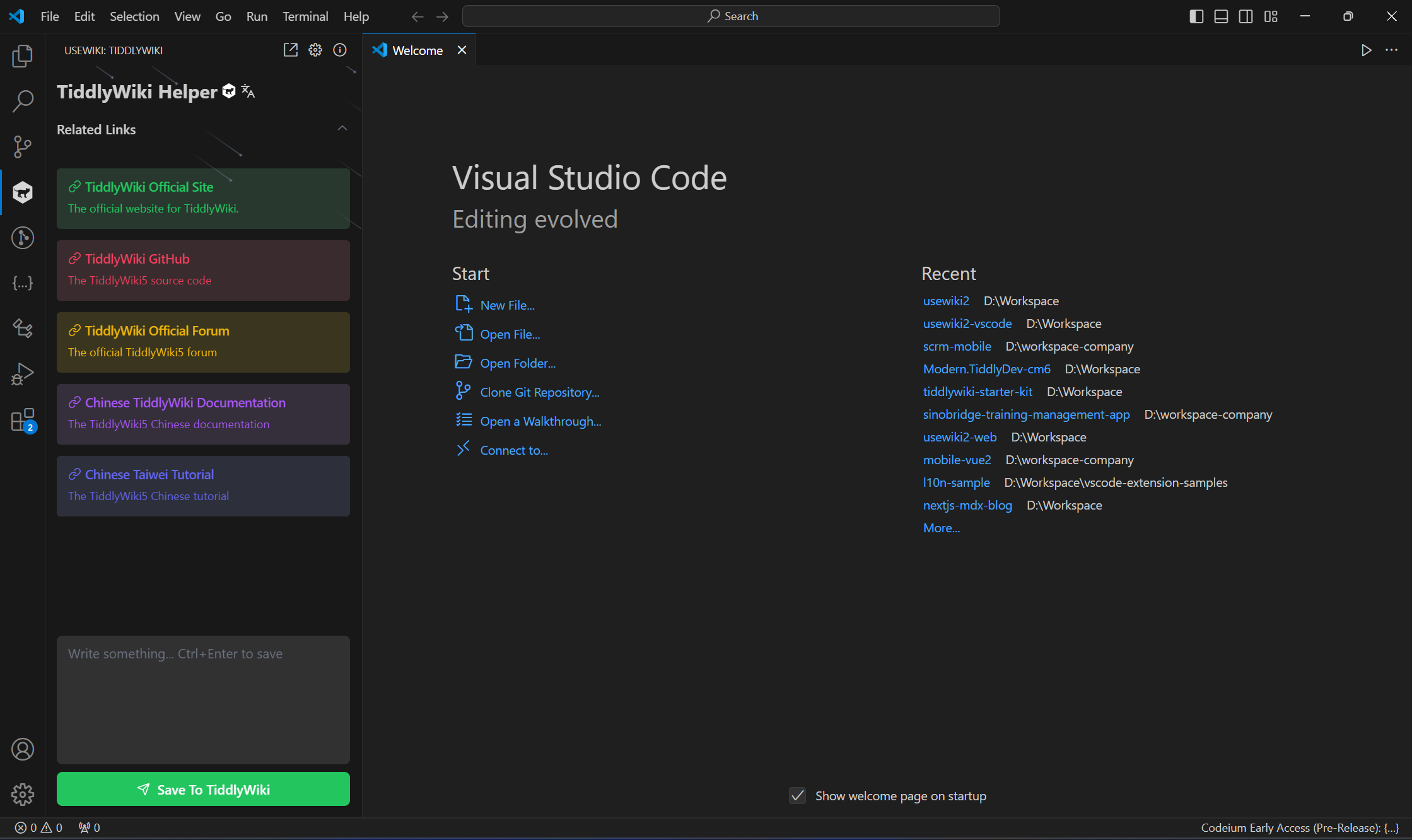Open More Actions ellipsis in editor toolbar
The width and height of the screenshot is (1412, 840).
tap(1391, 50)
